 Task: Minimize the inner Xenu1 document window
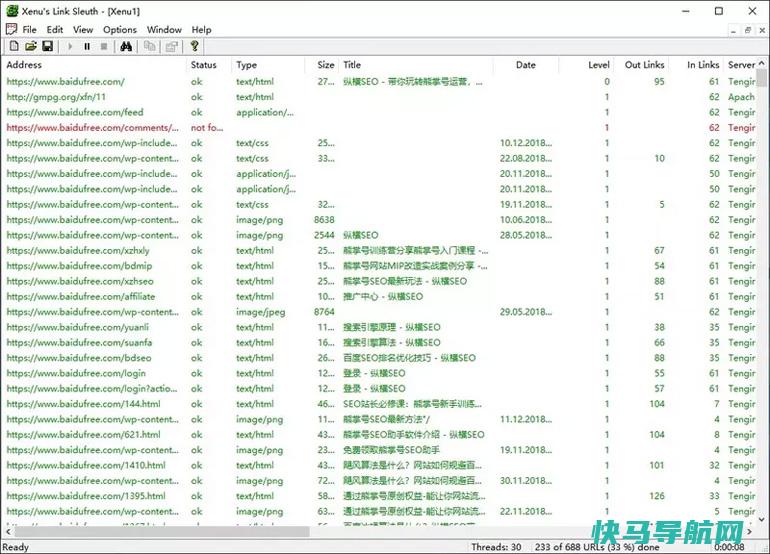(x=733, y=30)
